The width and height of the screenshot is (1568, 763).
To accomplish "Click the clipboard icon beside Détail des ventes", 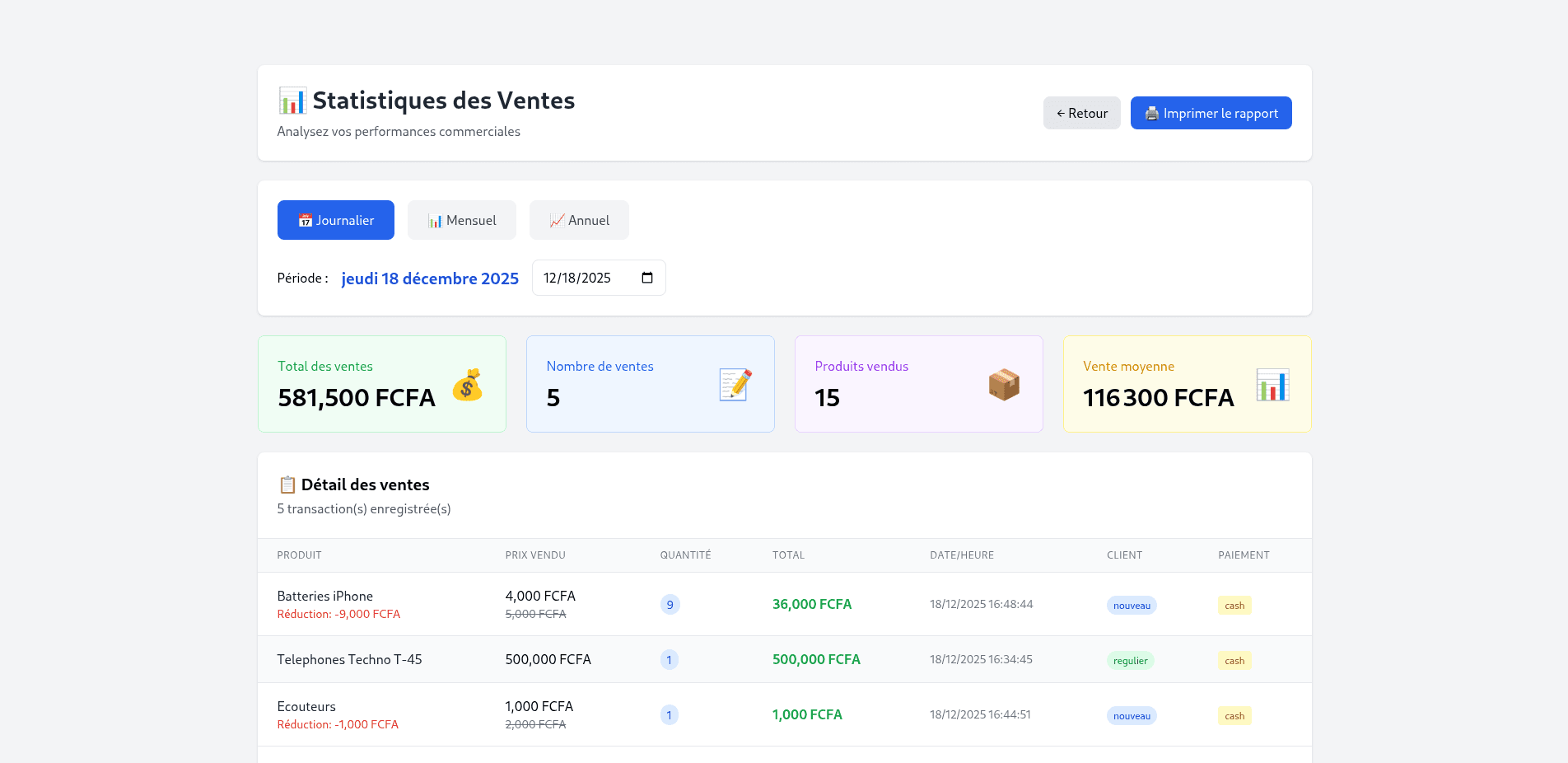I will (x=287, y=484).
